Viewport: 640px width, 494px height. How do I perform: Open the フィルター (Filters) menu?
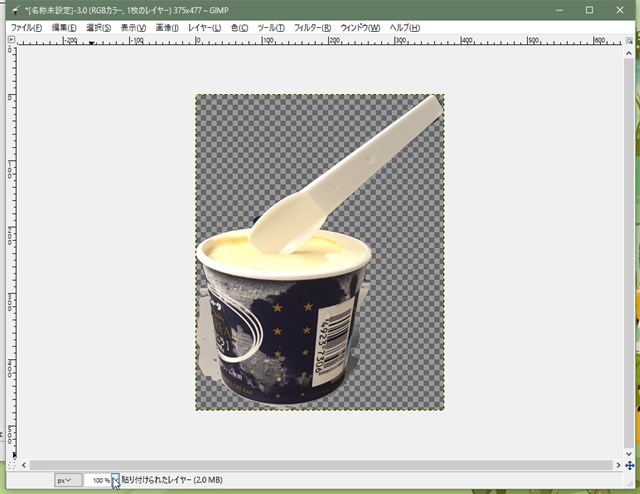coord(312,27)
